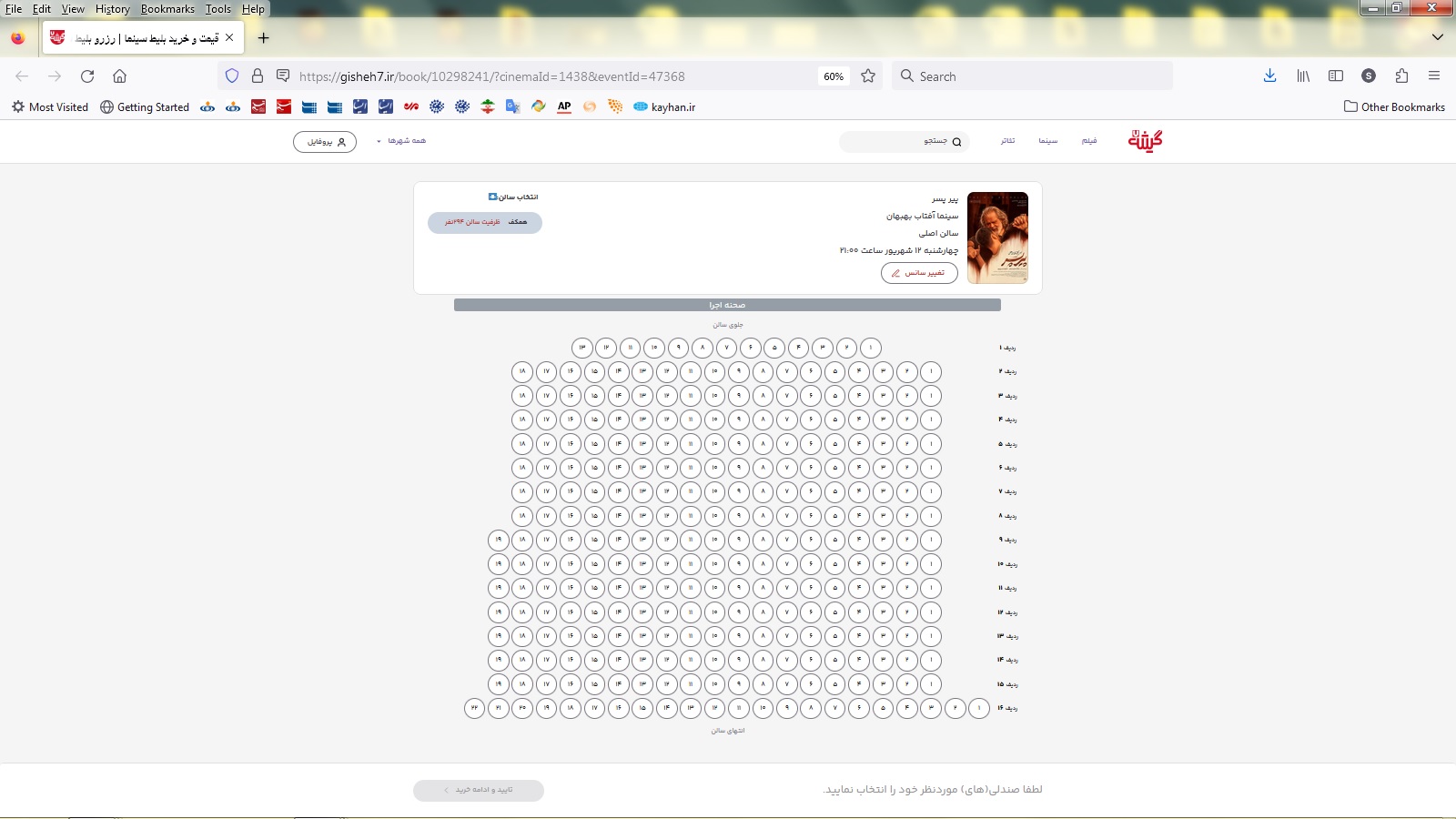Open the Firefox downloads panel
Viewport: 1456px width, 819px height.
tap(1269, 76)
